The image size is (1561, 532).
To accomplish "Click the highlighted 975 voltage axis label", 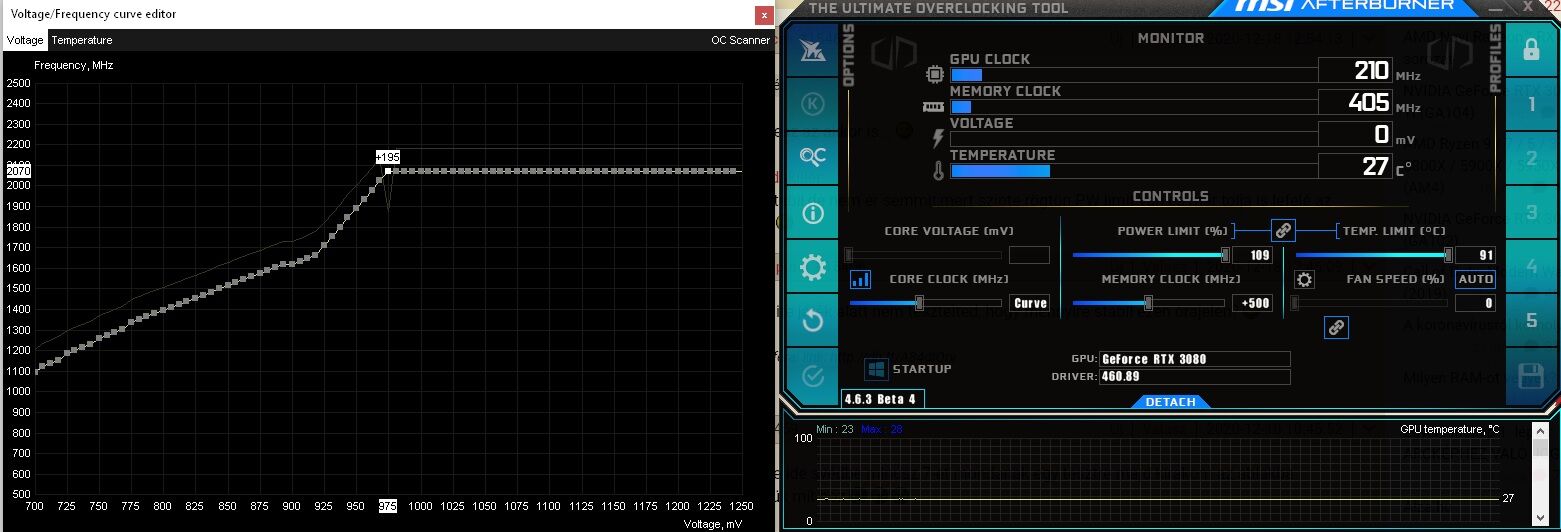I will coord(387,507).
